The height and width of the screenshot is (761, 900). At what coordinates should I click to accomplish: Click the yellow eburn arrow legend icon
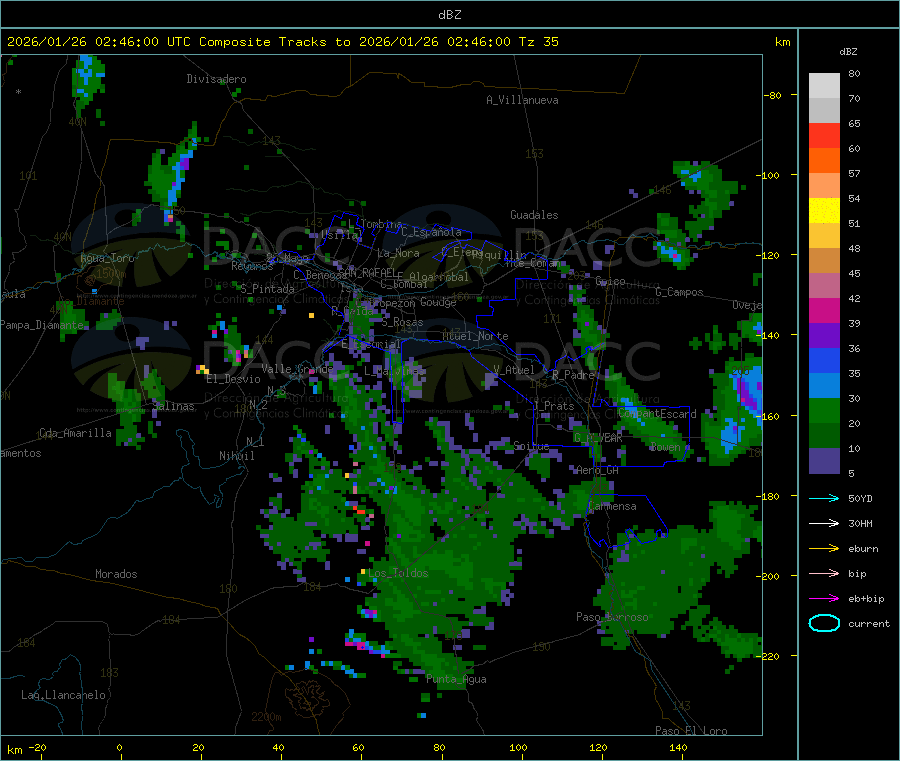[x=824, y=548]
